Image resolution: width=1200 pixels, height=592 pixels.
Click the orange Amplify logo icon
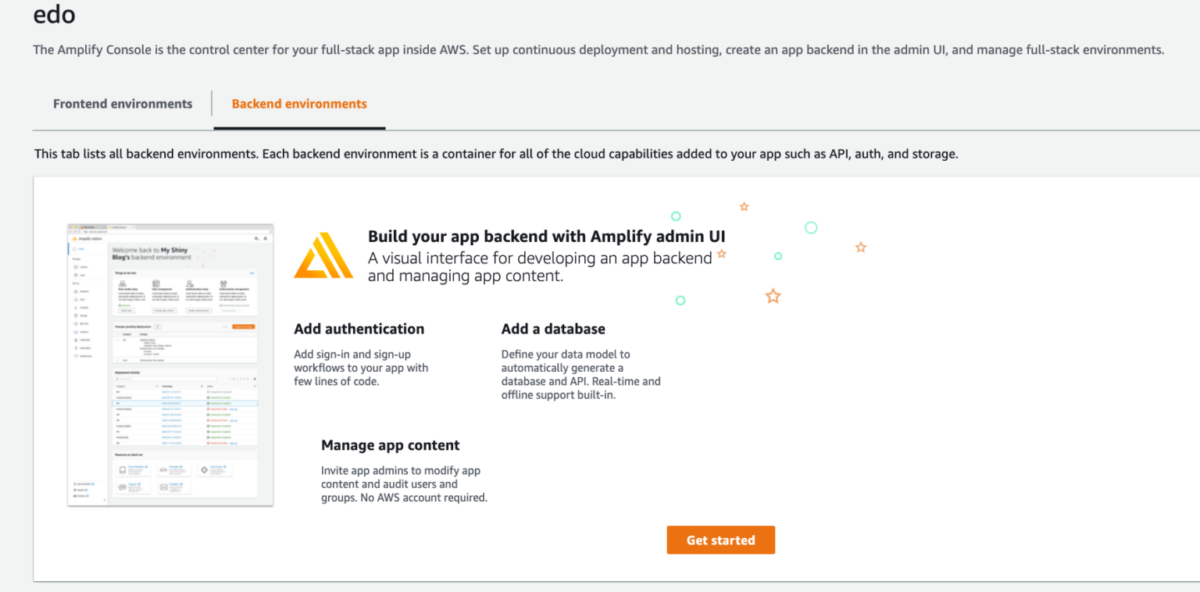pos(323,256)
